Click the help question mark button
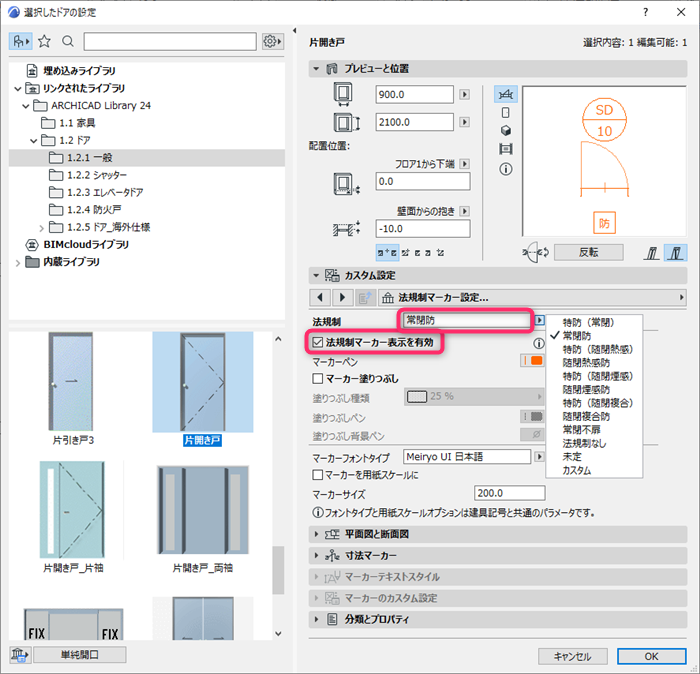 [646, 12]
